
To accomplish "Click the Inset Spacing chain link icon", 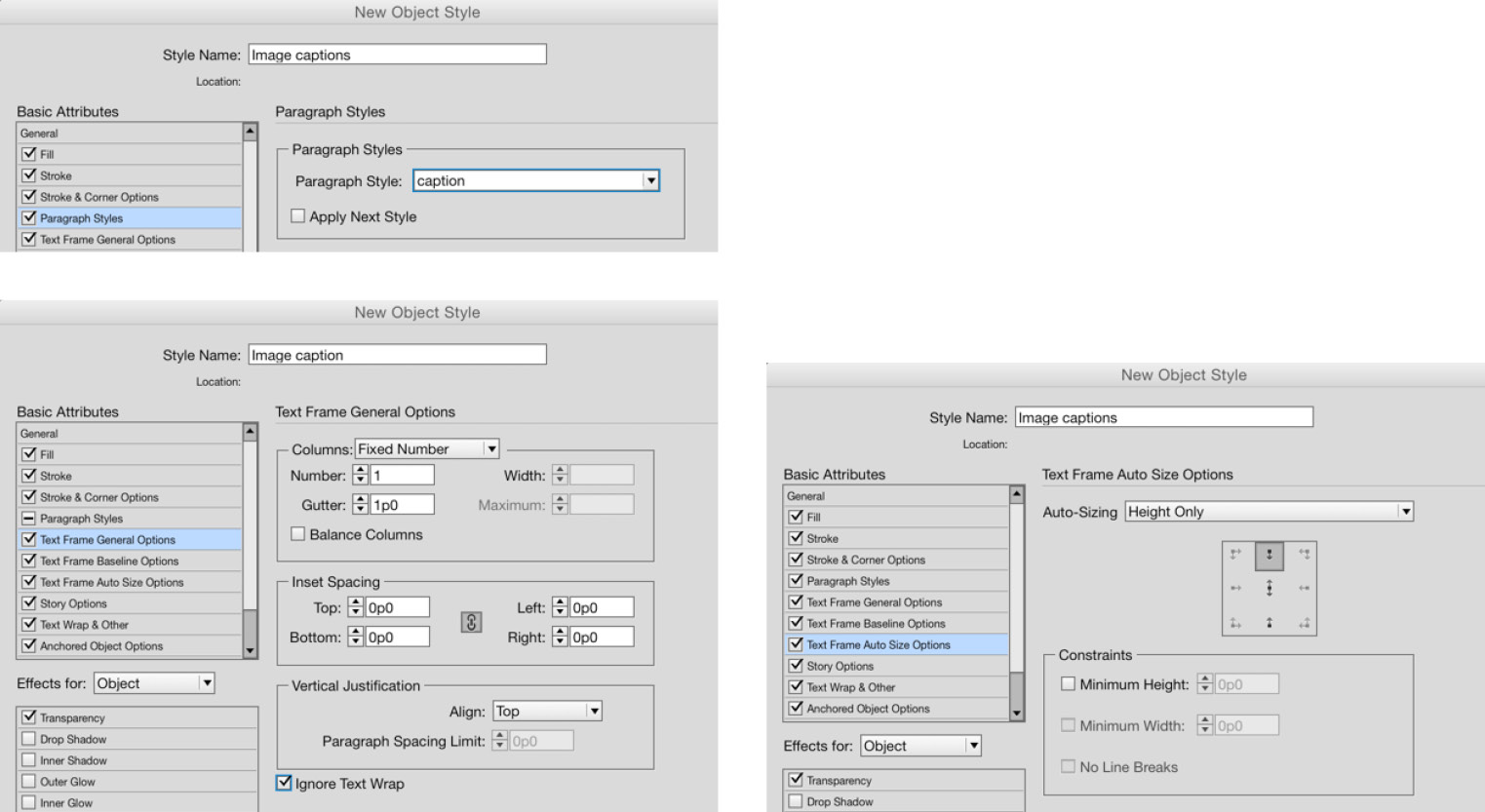I will (471, 622).
